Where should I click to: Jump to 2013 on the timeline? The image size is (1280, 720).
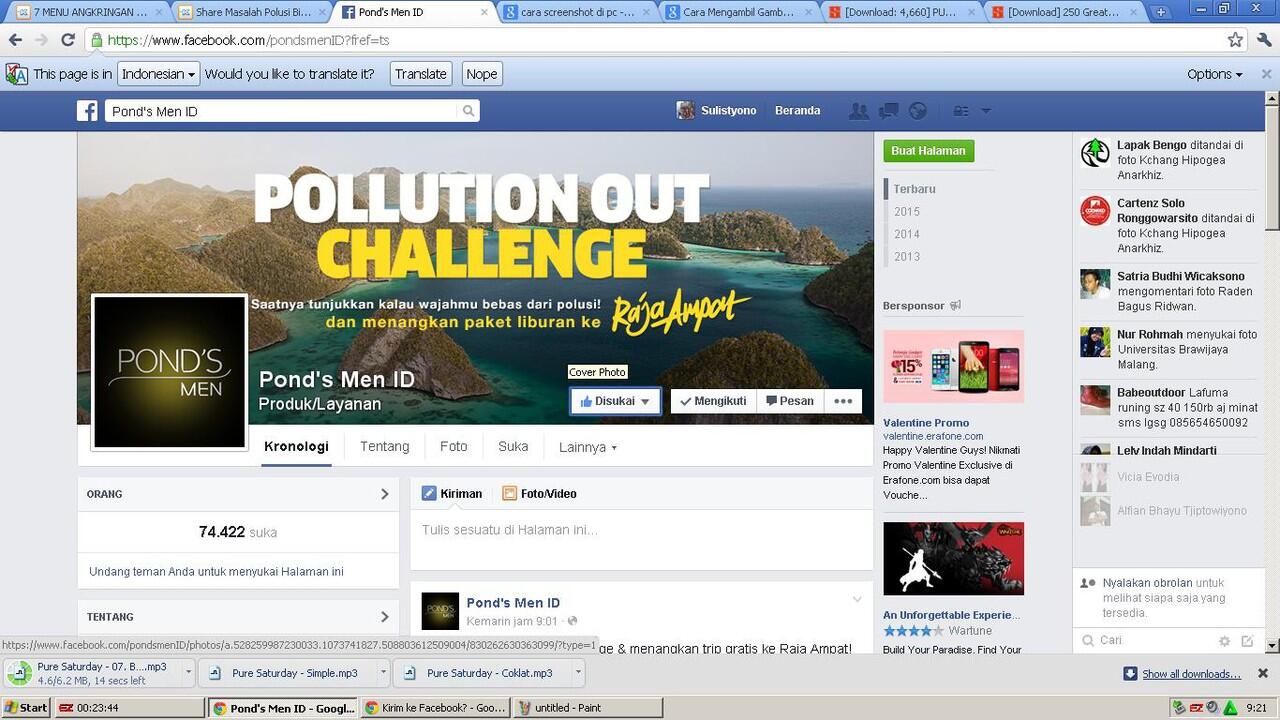[x=907, y=257]
